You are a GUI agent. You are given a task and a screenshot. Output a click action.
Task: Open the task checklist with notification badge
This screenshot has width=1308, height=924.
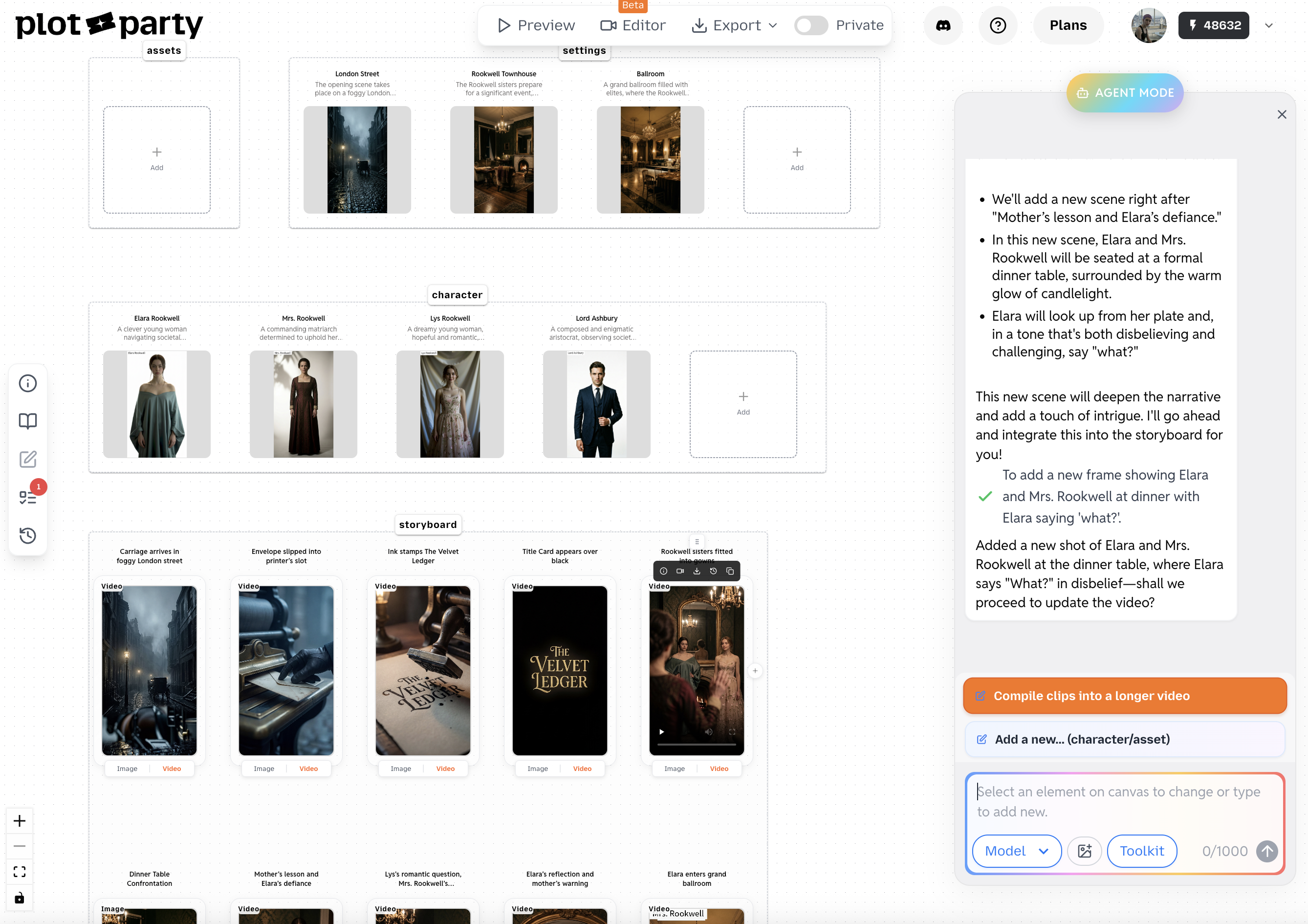tap(27, 497)
